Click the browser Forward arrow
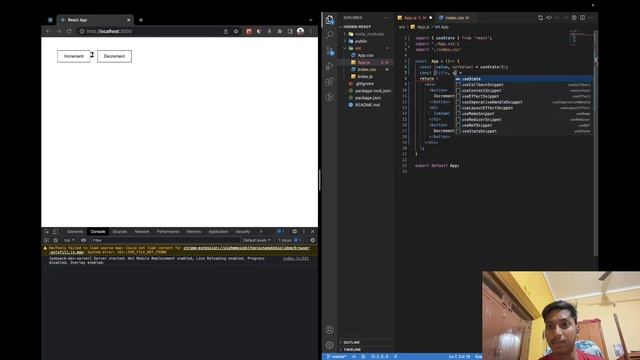This screenshot has height=360, width=640. [58, 31]
